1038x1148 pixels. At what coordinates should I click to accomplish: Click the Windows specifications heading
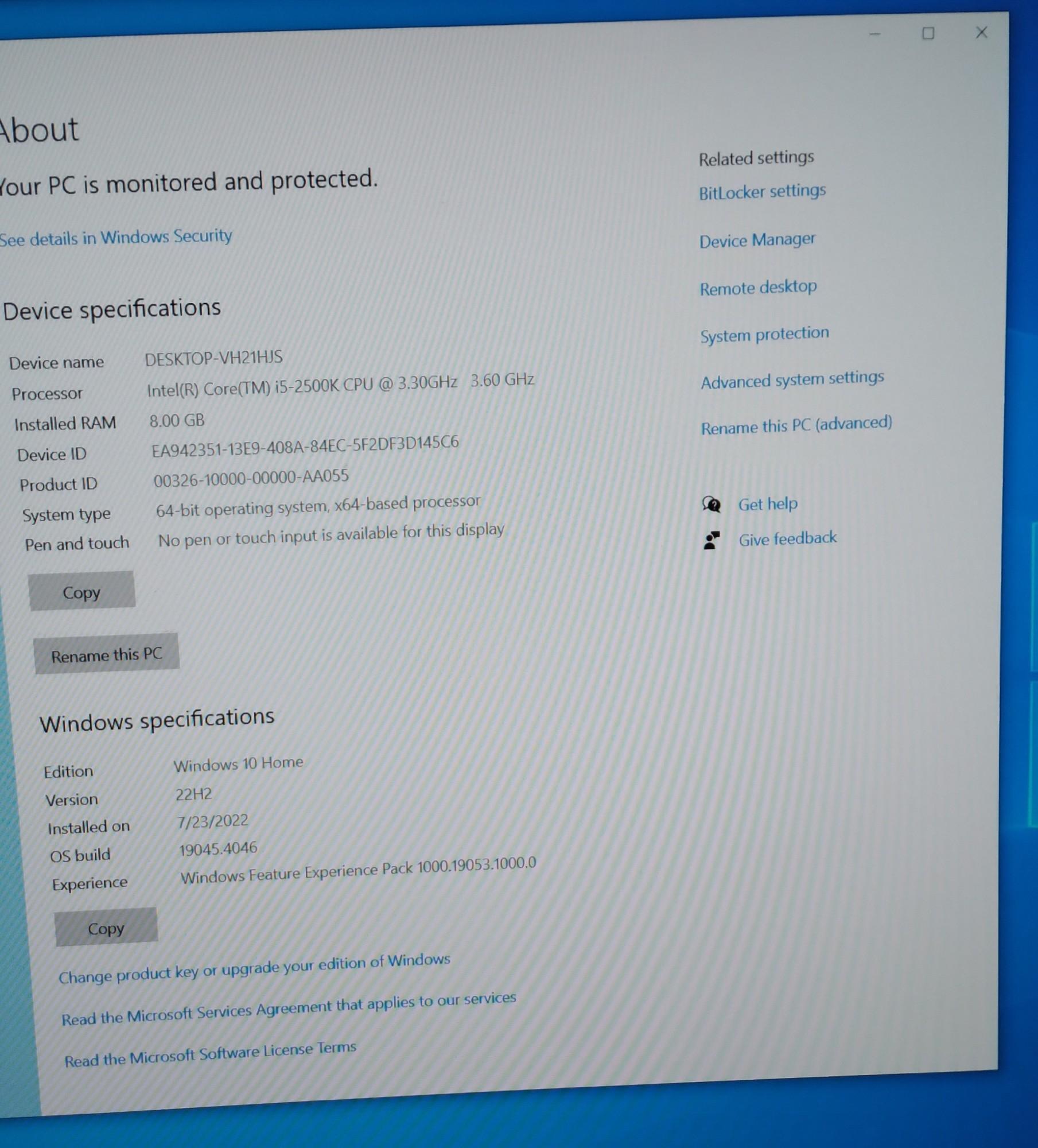[157, 720]
